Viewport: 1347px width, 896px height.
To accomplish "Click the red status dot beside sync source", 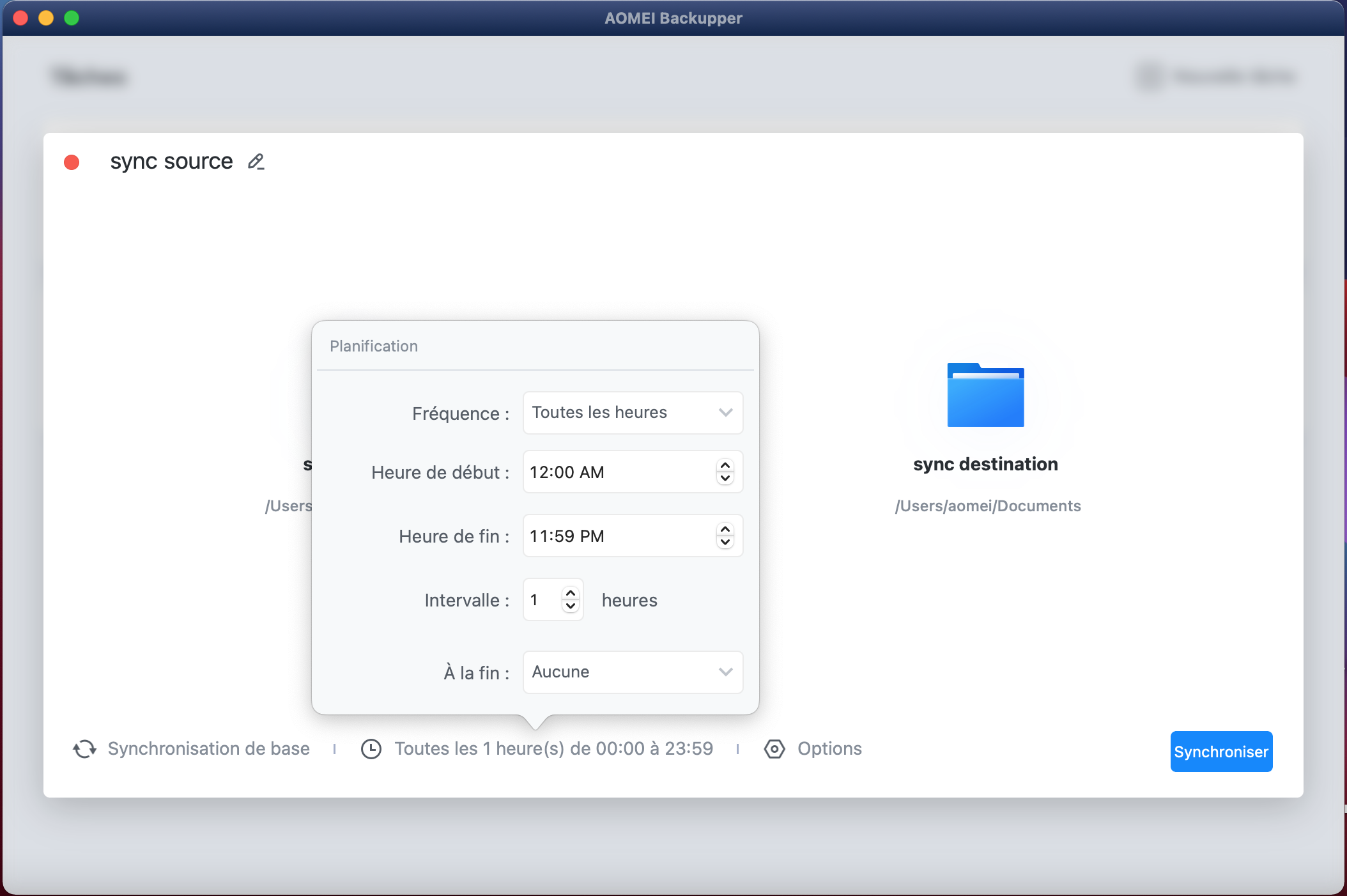I will pyautogui.click(x=72, y=162).
